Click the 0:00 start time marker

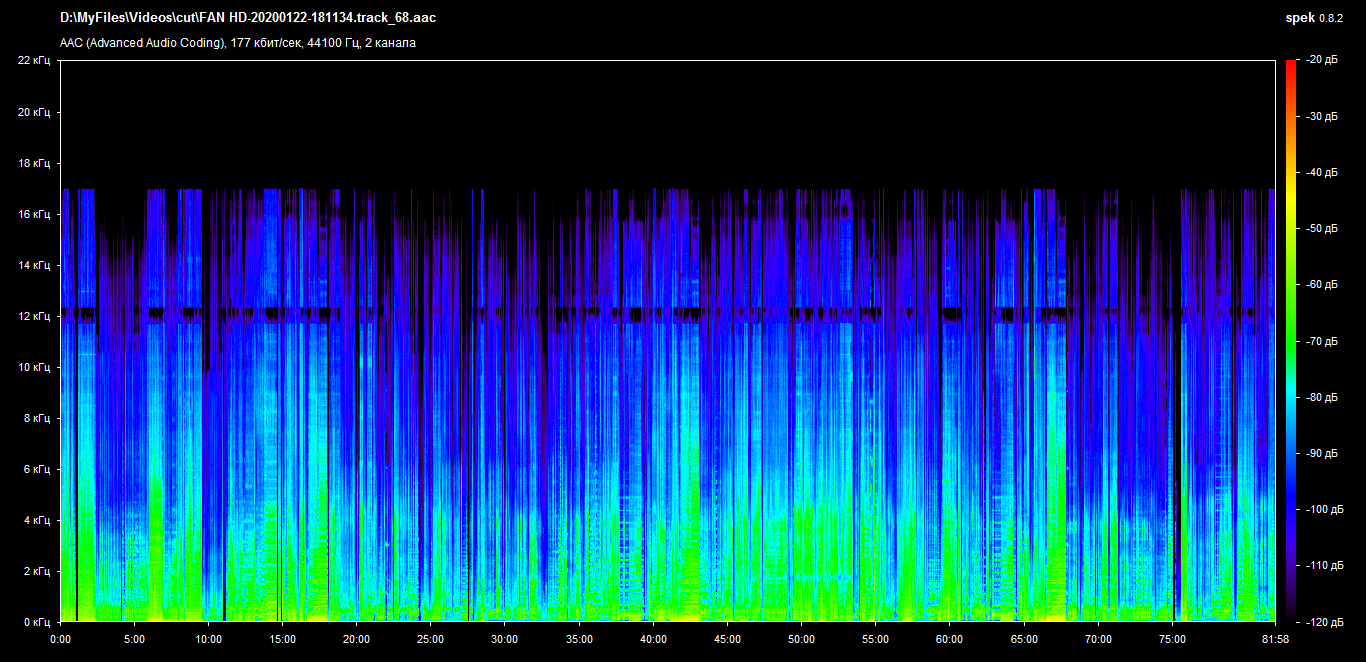coord(60,639)
